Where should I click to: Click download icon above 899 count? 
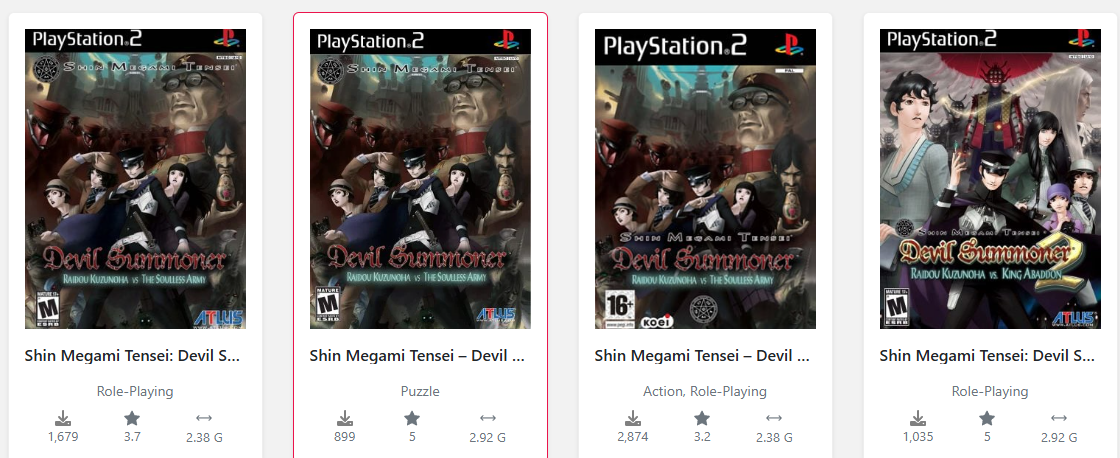[345, 419]
